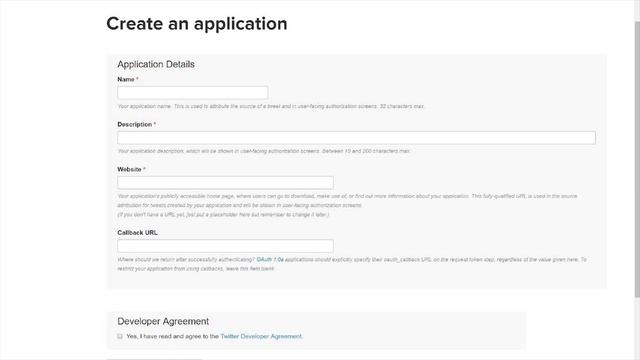Focus the Description text field
Screen dimensions: 640x360
[356, 138]
